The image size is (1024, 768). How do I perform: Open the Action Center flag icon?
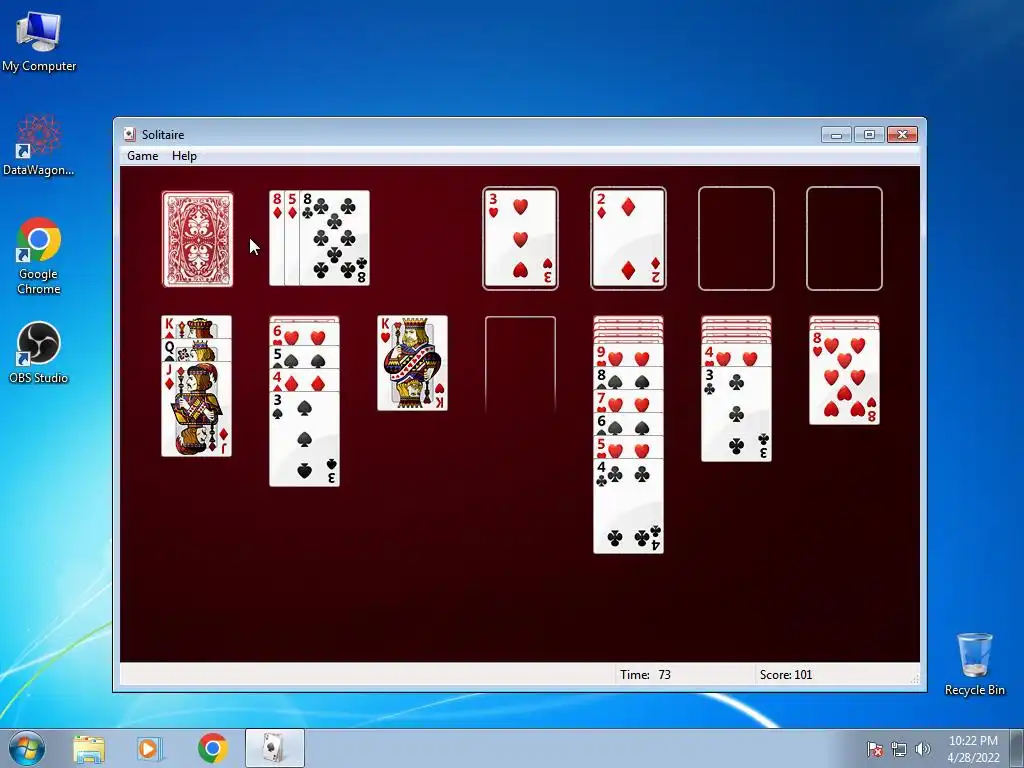click(x=875, y=749)
